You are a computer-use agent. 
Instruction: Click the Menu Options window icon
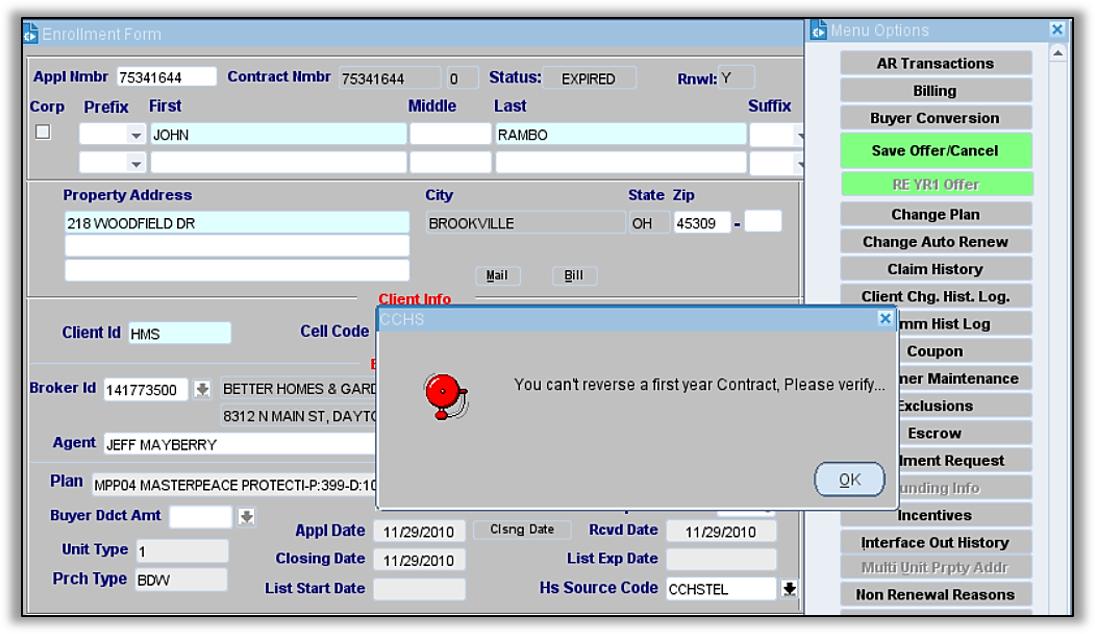818,30
